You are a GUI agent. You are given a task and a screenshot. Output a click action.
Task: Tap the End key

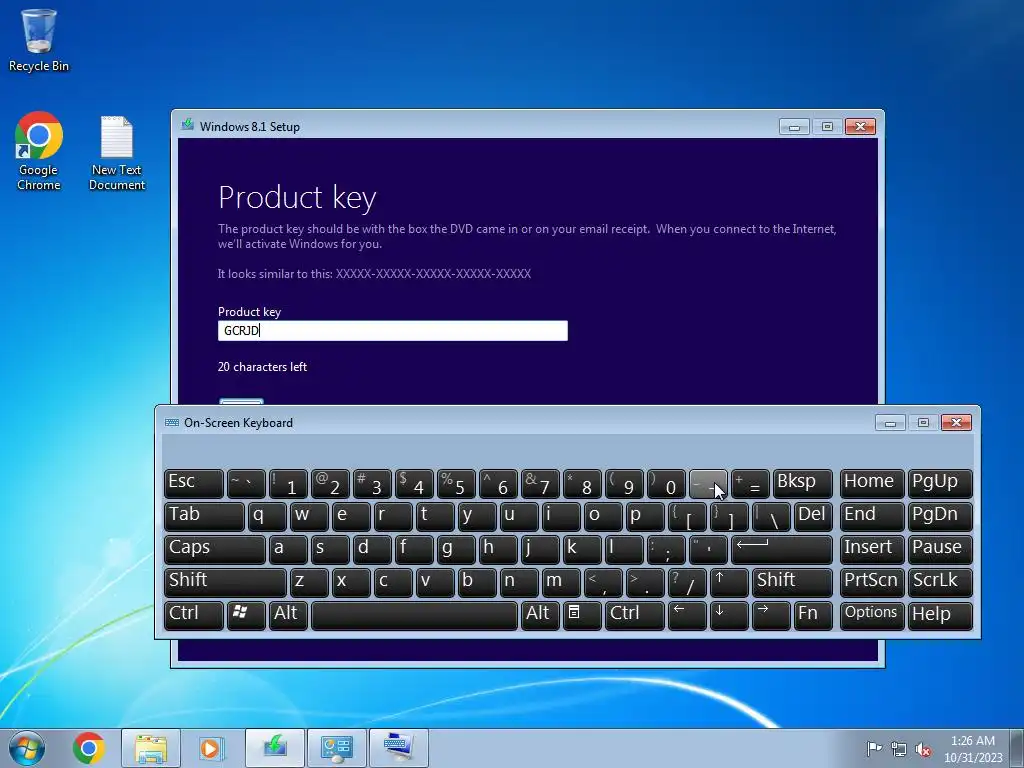coord(871,516)
